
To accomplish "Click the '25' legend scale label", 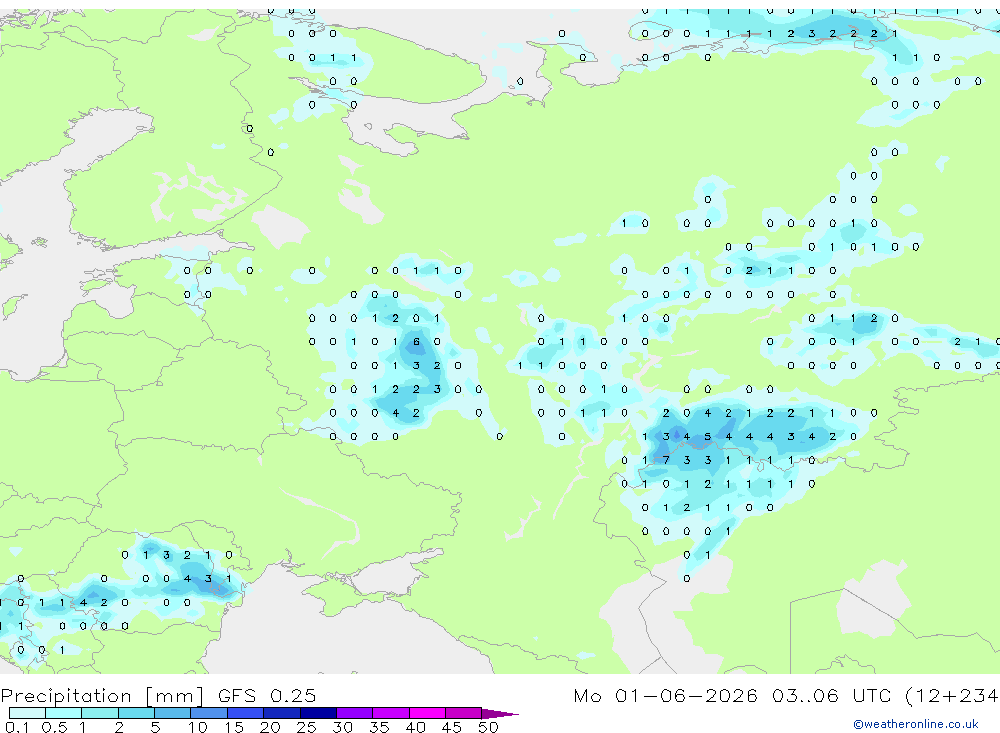I will point(306,727).
